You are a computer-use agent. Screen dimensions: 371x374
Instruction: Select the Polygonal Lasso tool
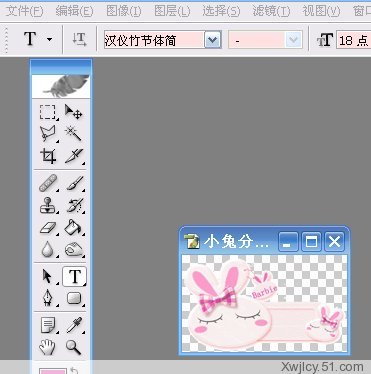click(x=48, y=133)
